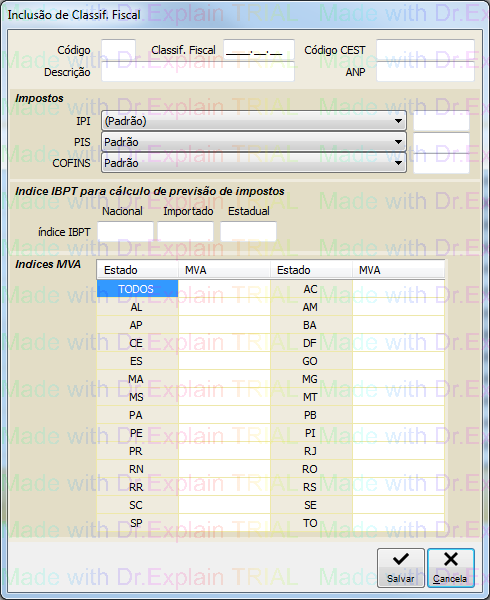This screenshot has height=600, width=490.
Task: Click the MVA cell next to AC
Action: 398,289
